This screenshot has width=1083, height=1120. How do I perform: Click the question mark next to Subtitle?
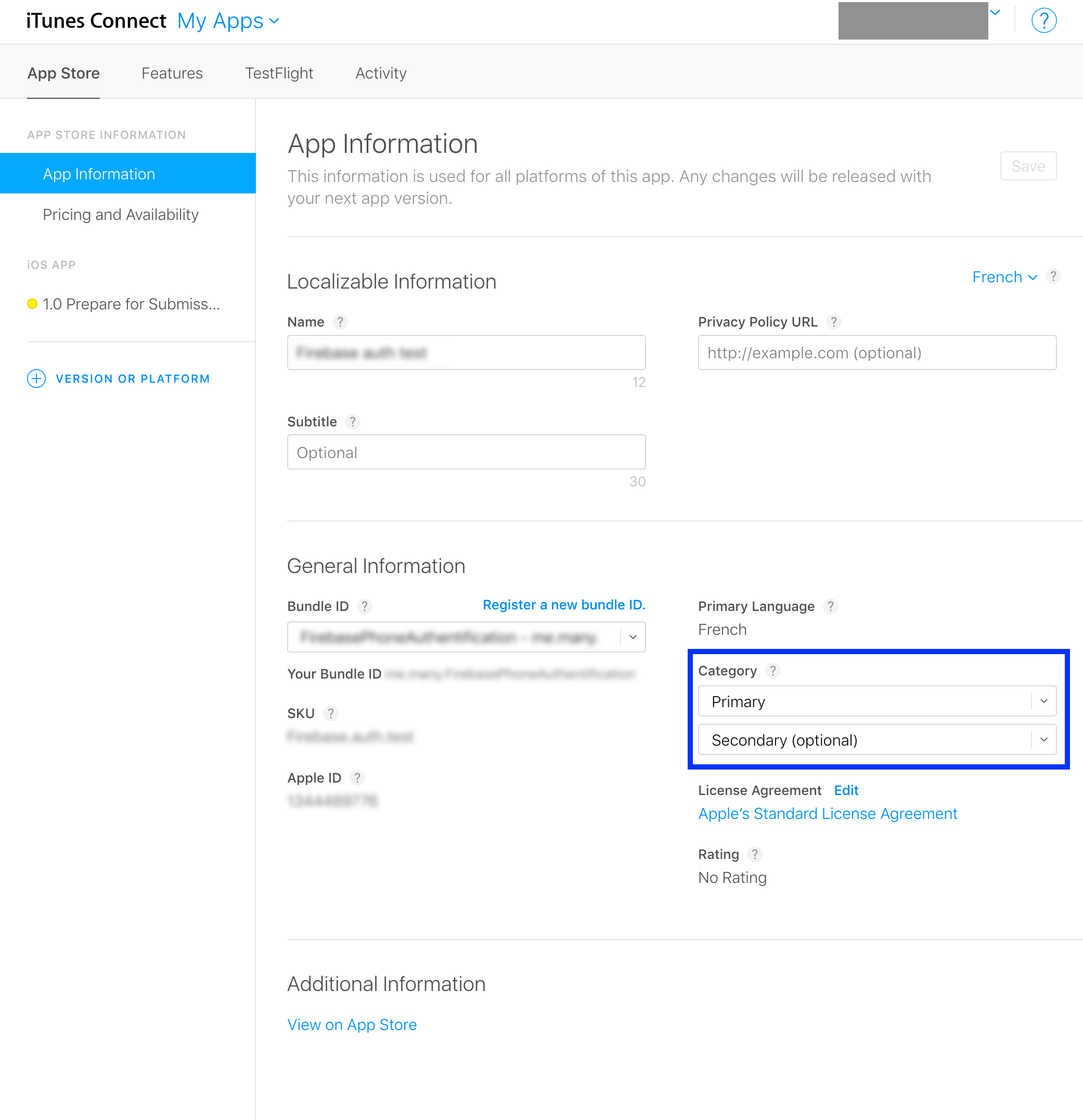coord(353,422)
